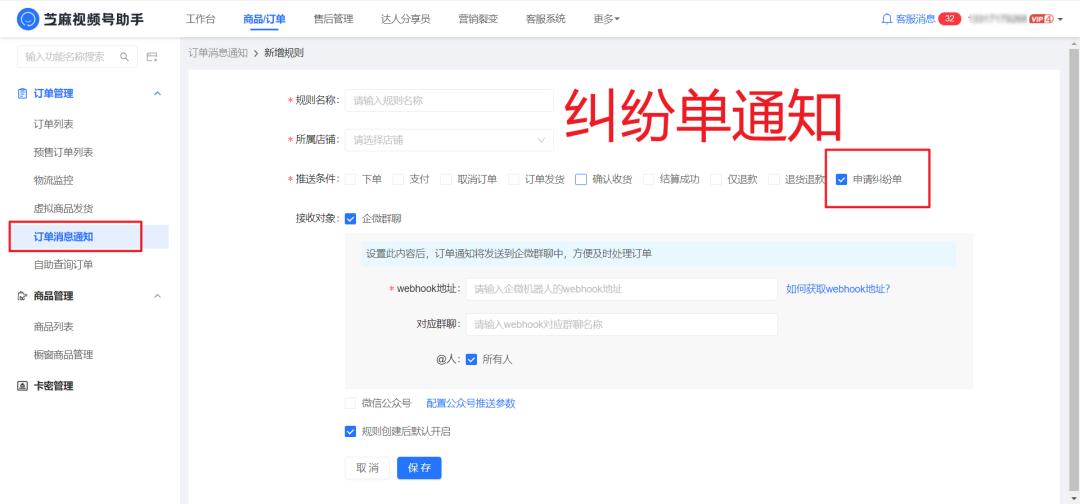Check the 下单 push condition
The height and width of the screenshot is (504, 1080).
pyautogui.click(x=351, y=180)
